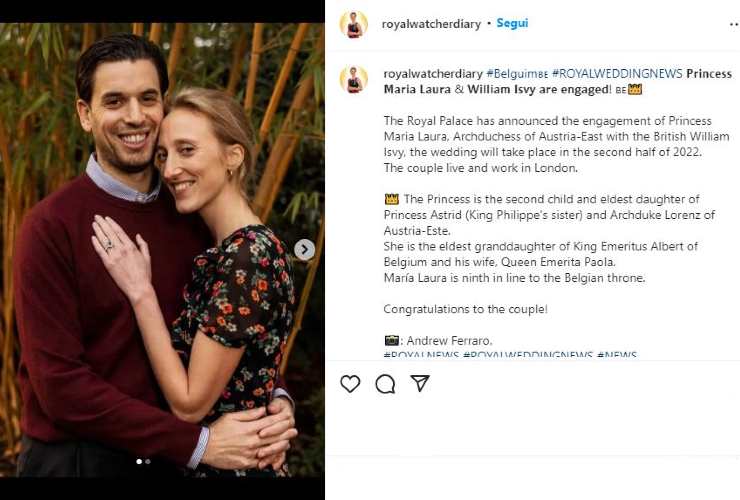Follow the account with the Segui button
740x500 pixels.
pos(512,23)
